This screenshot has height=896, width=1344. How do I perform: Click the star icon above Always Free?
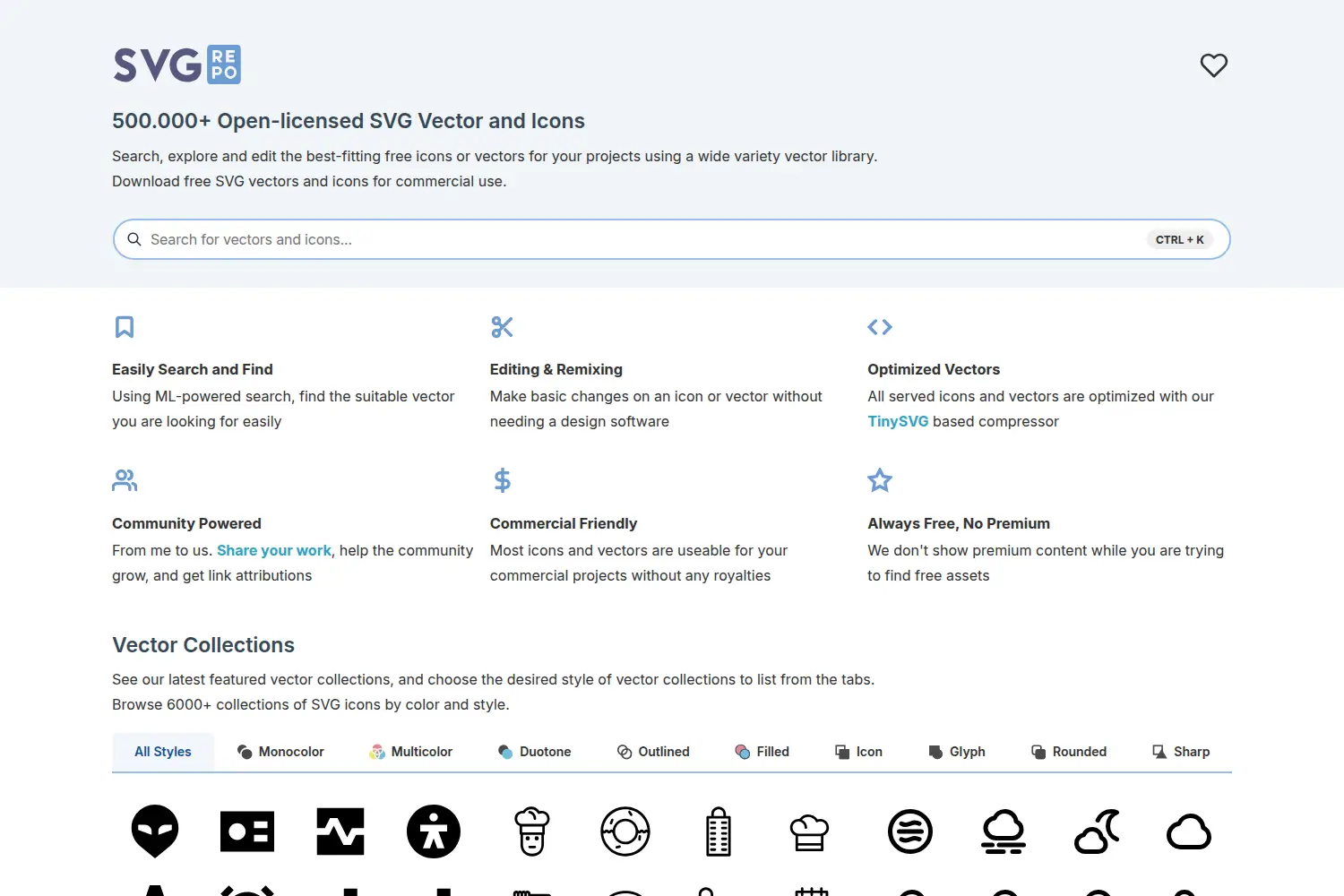[880, 480]
